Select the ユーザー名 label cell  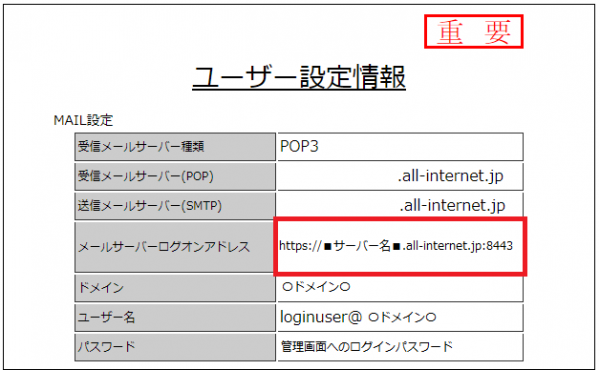[175, 317]
